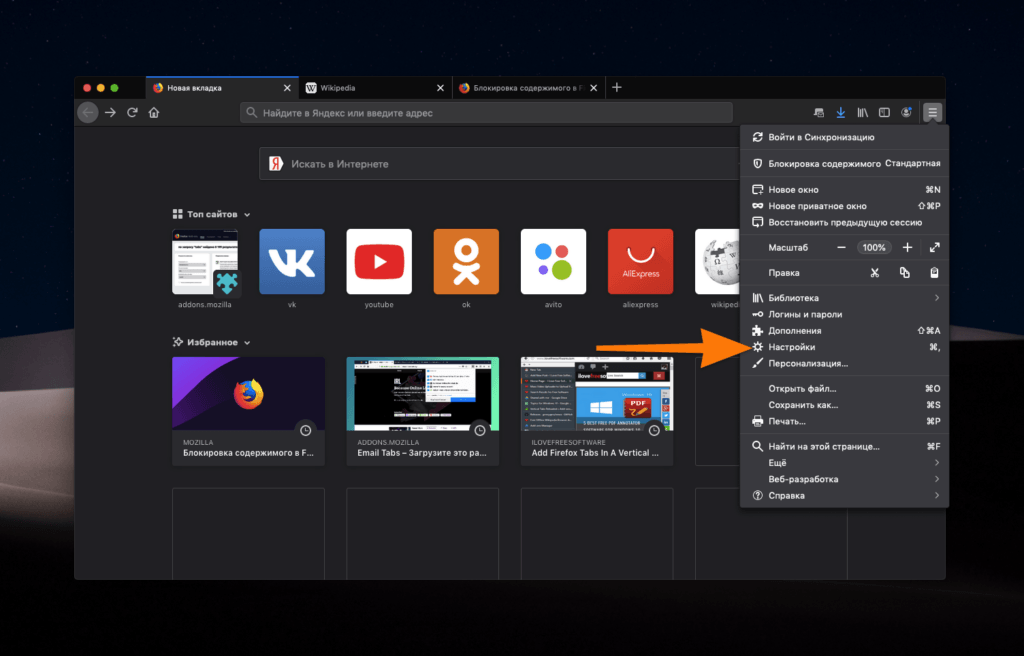Open the Email Tabs highlight card
Viewport: 1024px width, 656px height.
(x=423, y=411)
